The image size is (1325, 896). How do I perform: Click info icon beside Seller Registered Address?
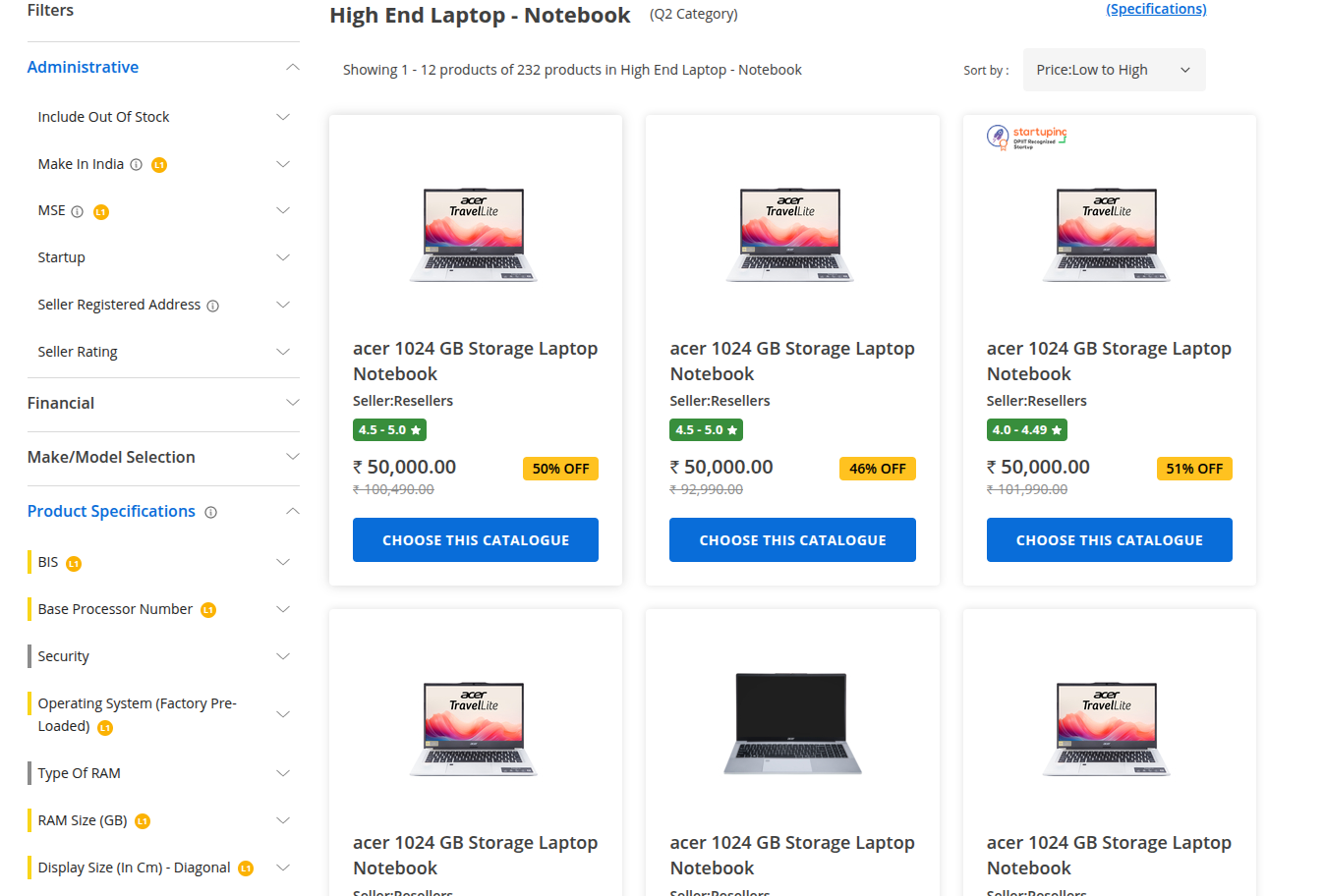point(212,305)
